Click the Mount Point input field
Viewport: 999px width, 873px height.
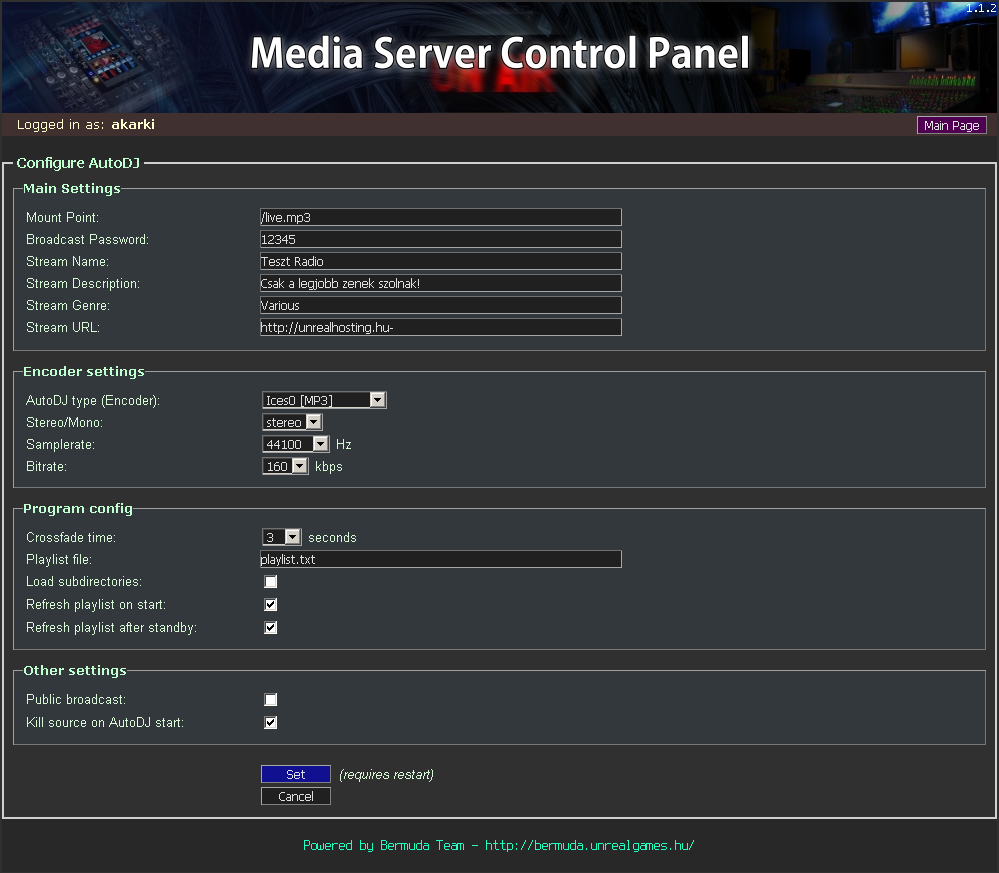tap(440, 216)
